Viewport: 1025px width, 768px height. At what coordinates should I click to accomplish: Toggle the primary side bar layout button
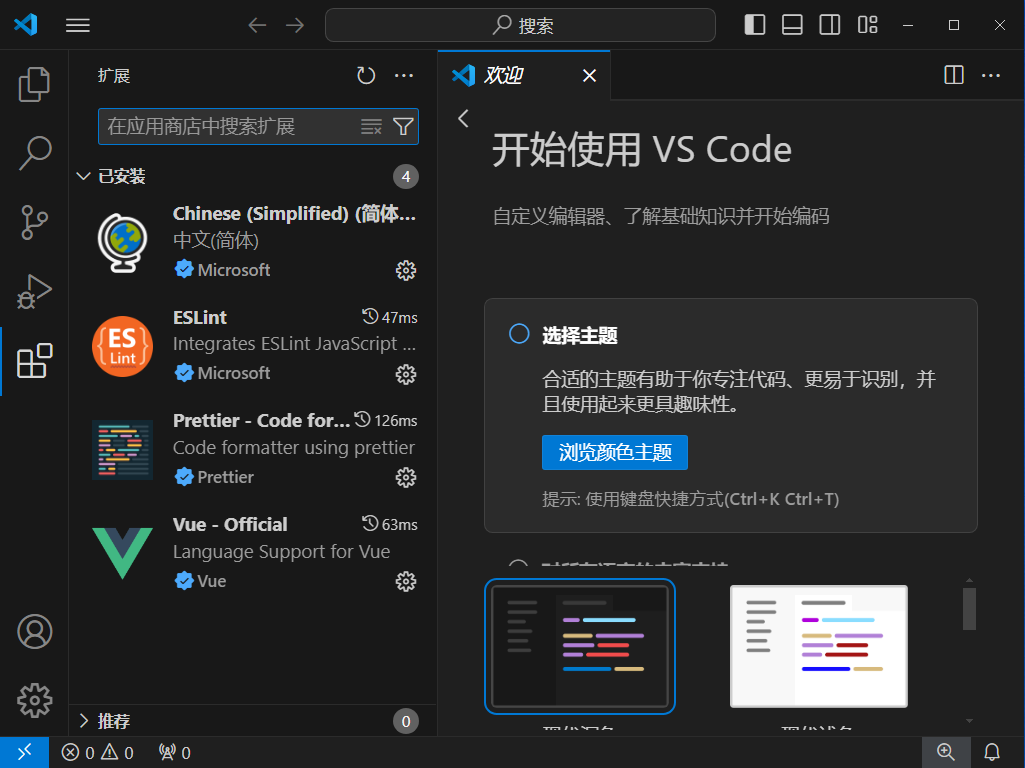point(755,25)
